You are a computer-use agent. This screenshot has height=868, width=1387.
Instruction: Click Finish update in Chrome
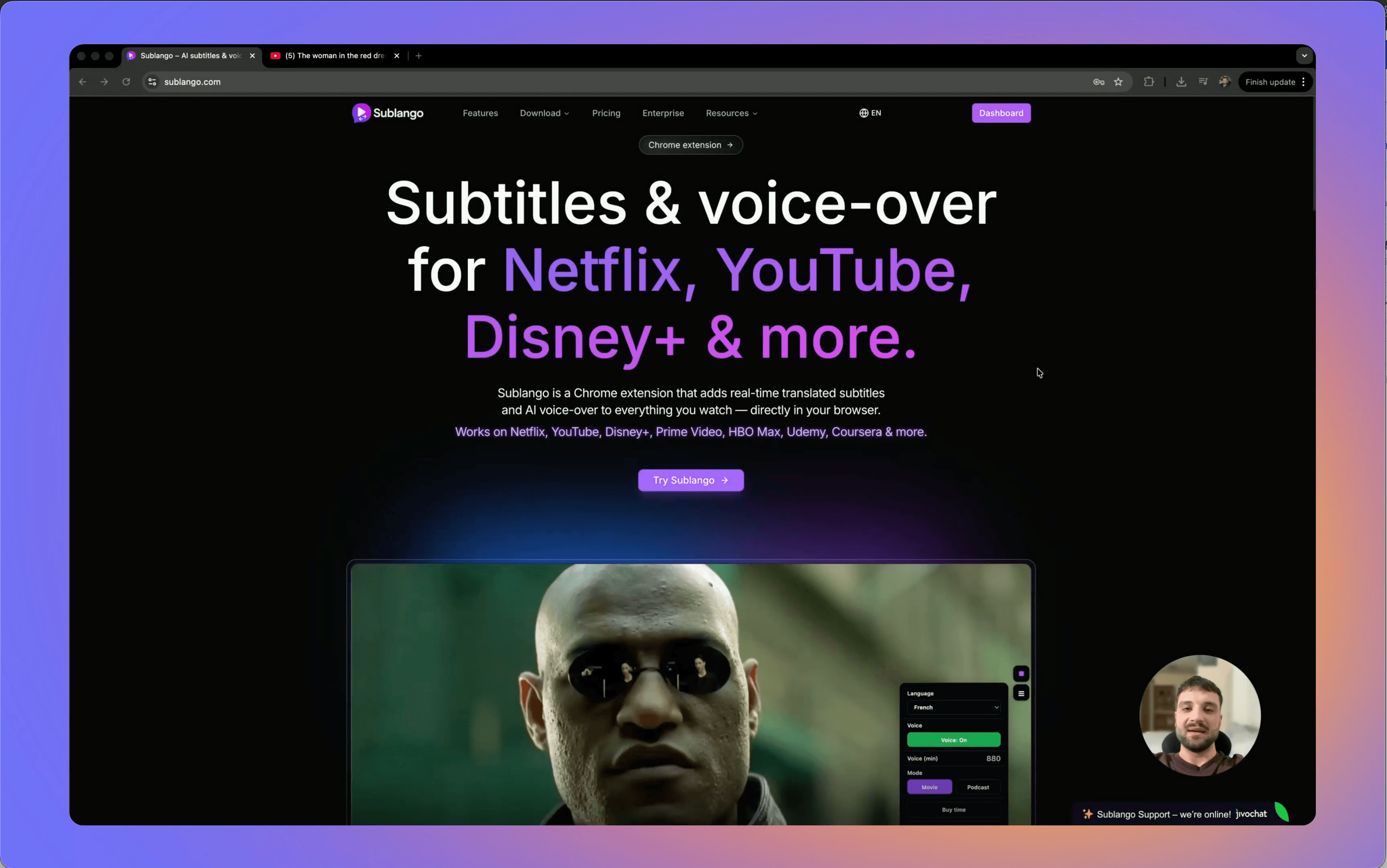(x=1270, y=82)
